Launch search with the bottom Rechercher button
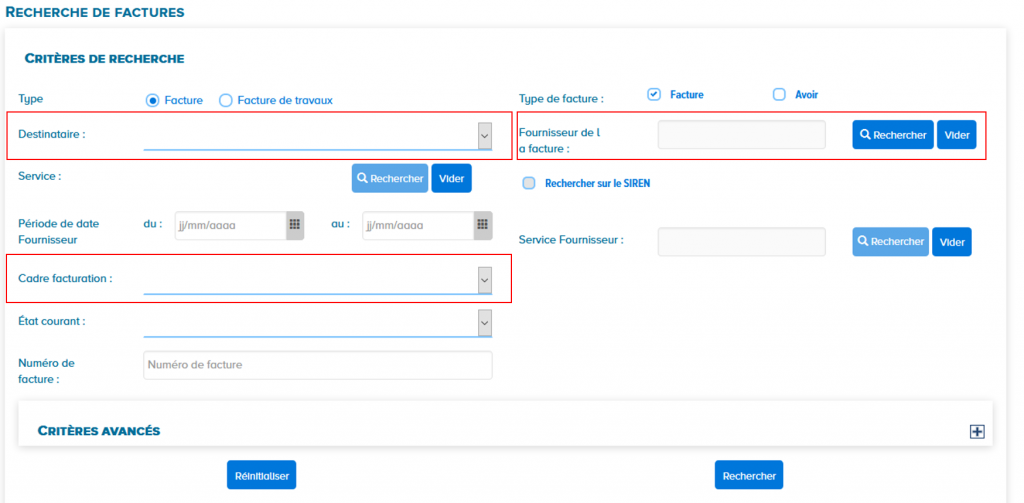The width and height of the screenshot is (1024, 503). click(748, 476)
